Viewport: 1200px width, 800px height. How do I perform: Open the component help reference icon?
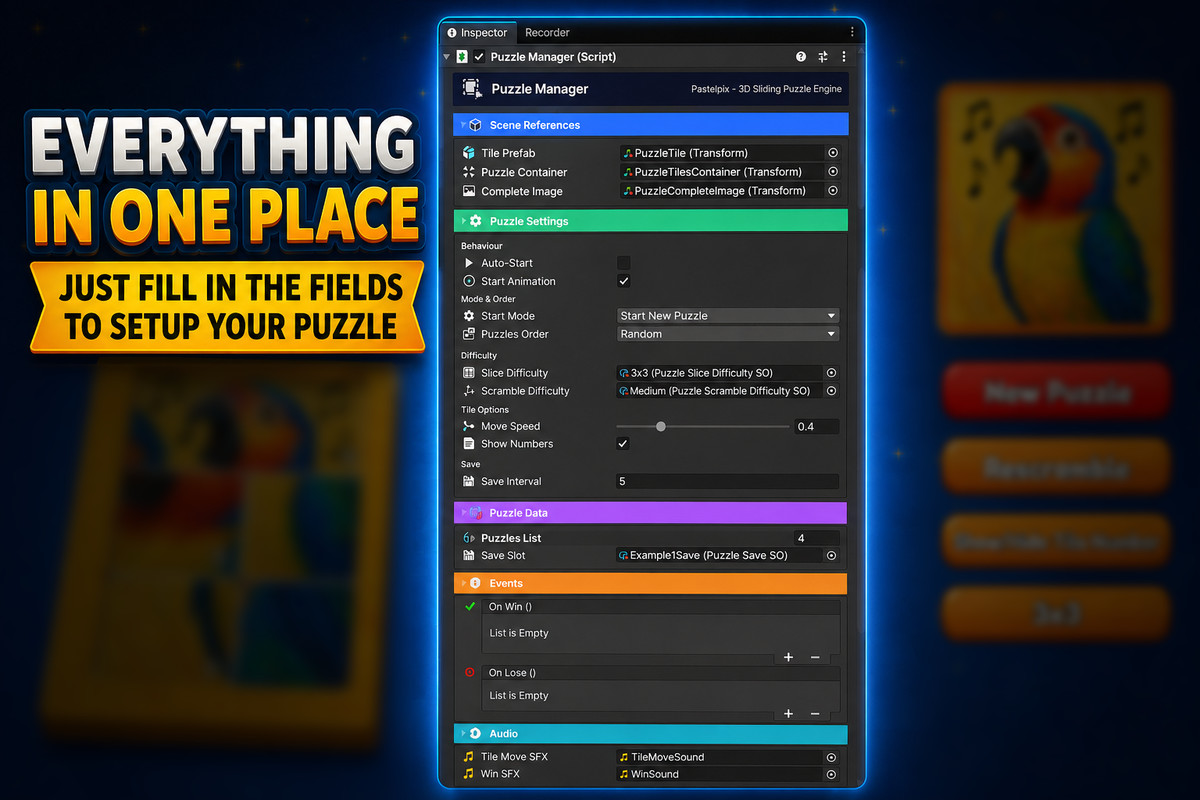pos(801,57)
